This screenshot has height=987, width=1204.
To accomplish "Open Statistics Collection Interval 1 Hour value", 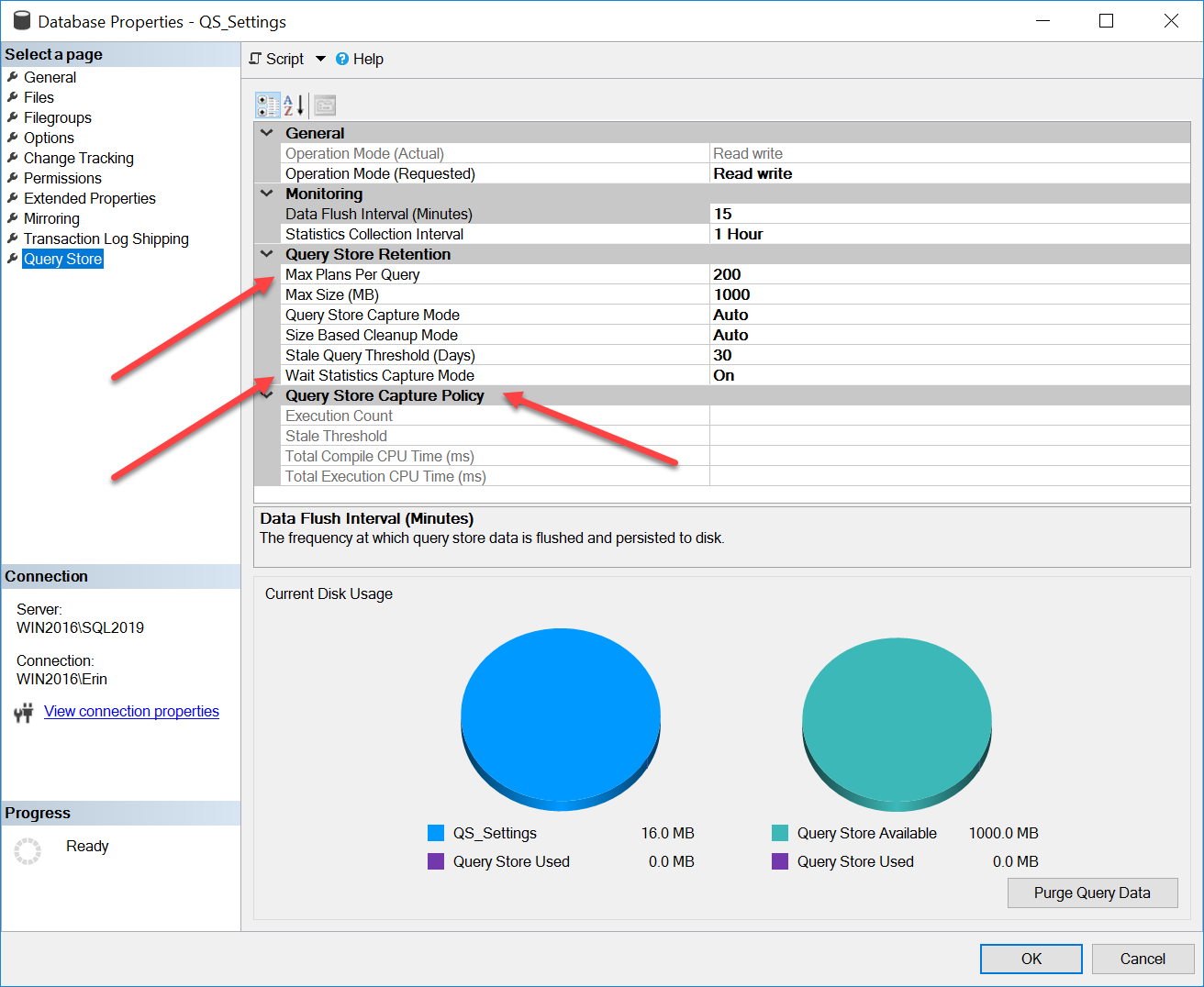I will pos(950,234).
